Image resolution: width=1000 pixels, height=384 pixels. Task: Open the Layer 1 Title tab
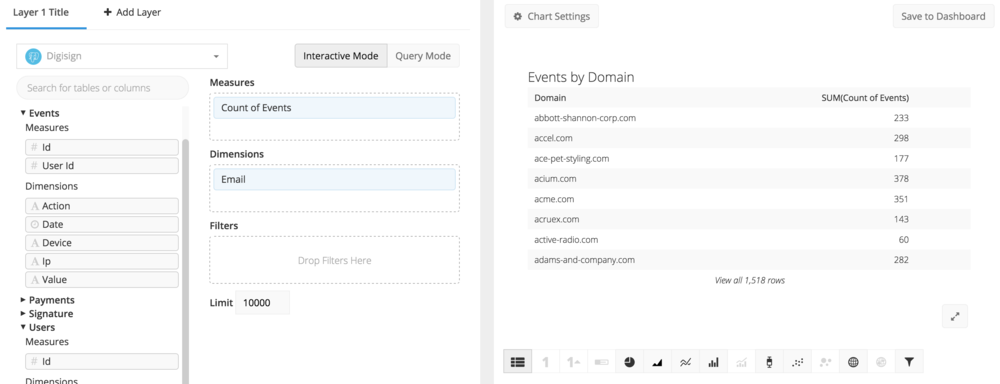pos(41,12)
